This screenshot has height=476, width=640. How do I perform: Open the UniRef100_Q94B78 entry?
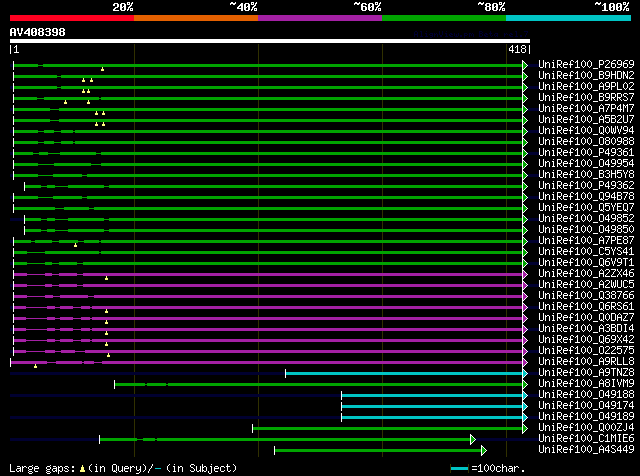[x=586, y=196]
